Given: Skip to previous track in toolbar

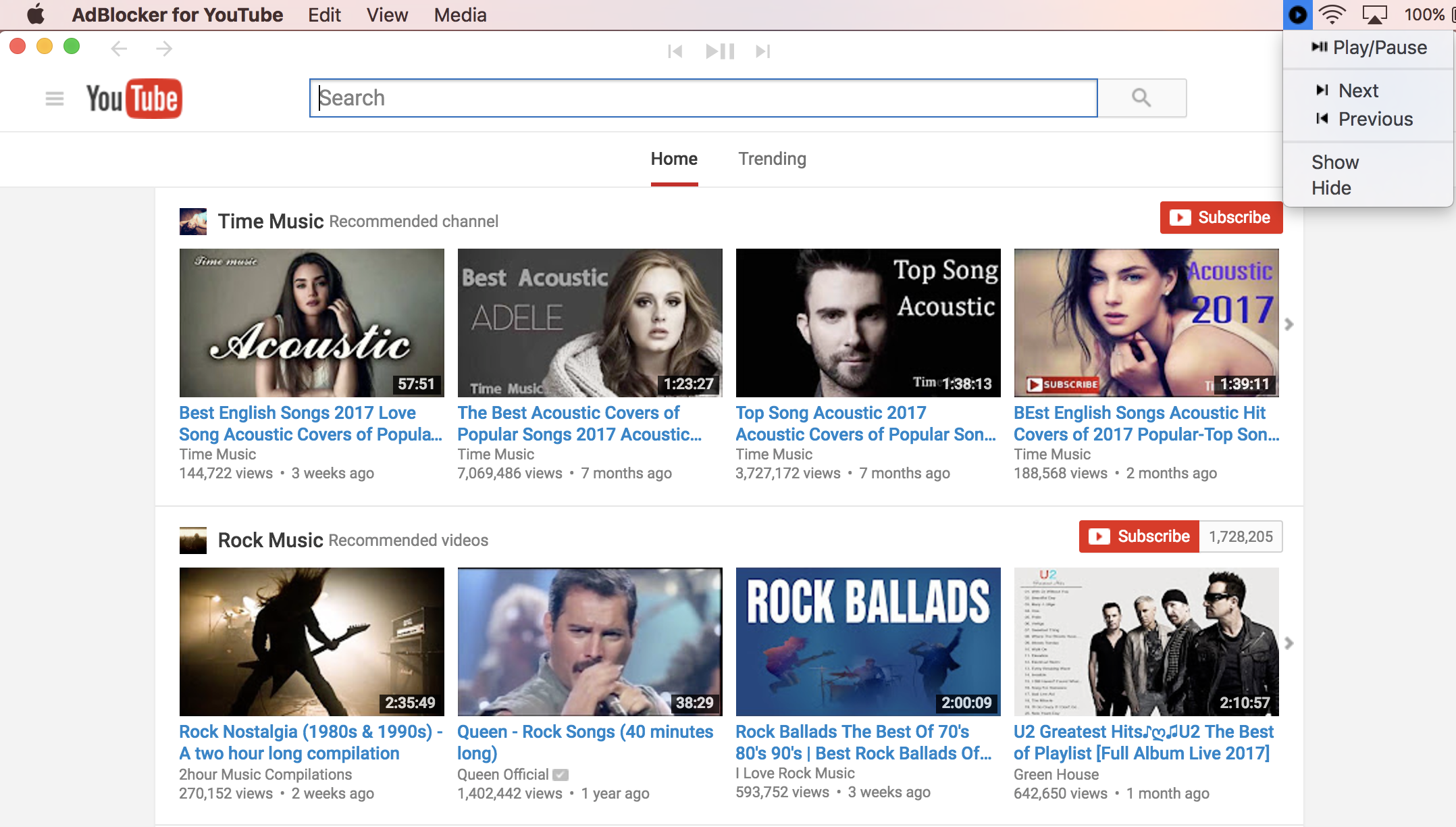Looking at the screenshot, I should (x=675, y=51).
